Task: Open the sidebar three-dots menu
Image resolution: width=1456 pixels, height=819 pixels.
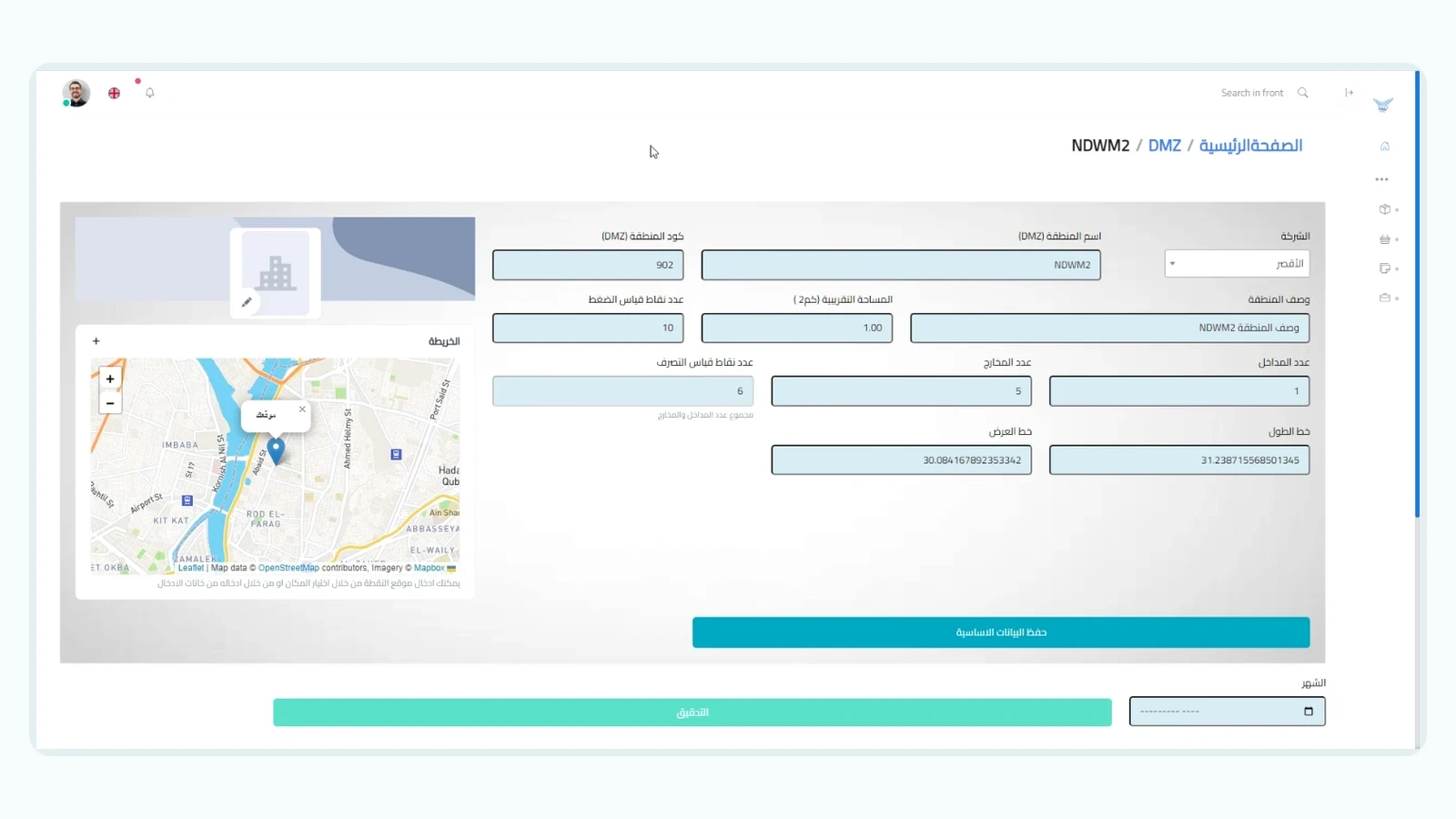Action: coord(1382,179)
